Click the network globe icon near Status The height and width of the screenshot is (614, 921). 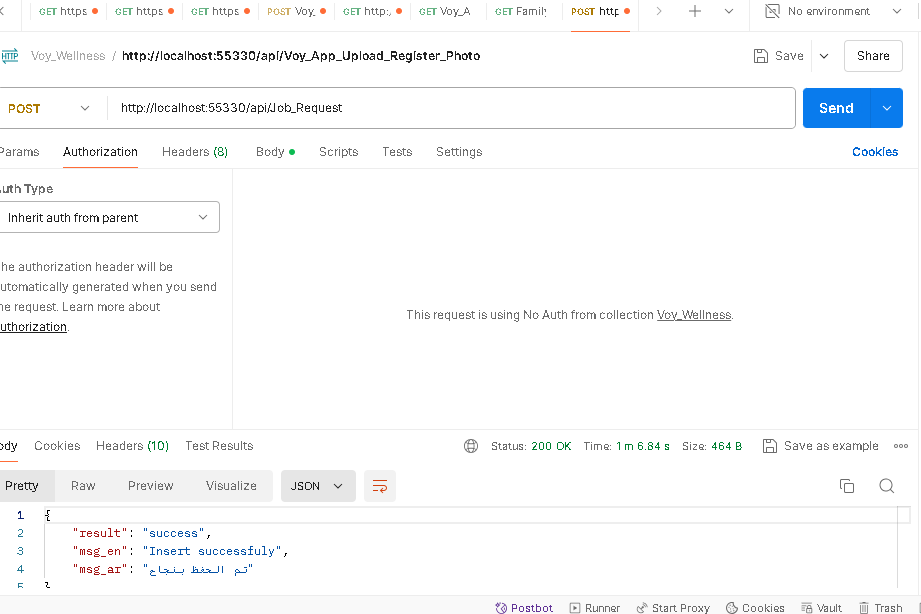tap(471, 446)
